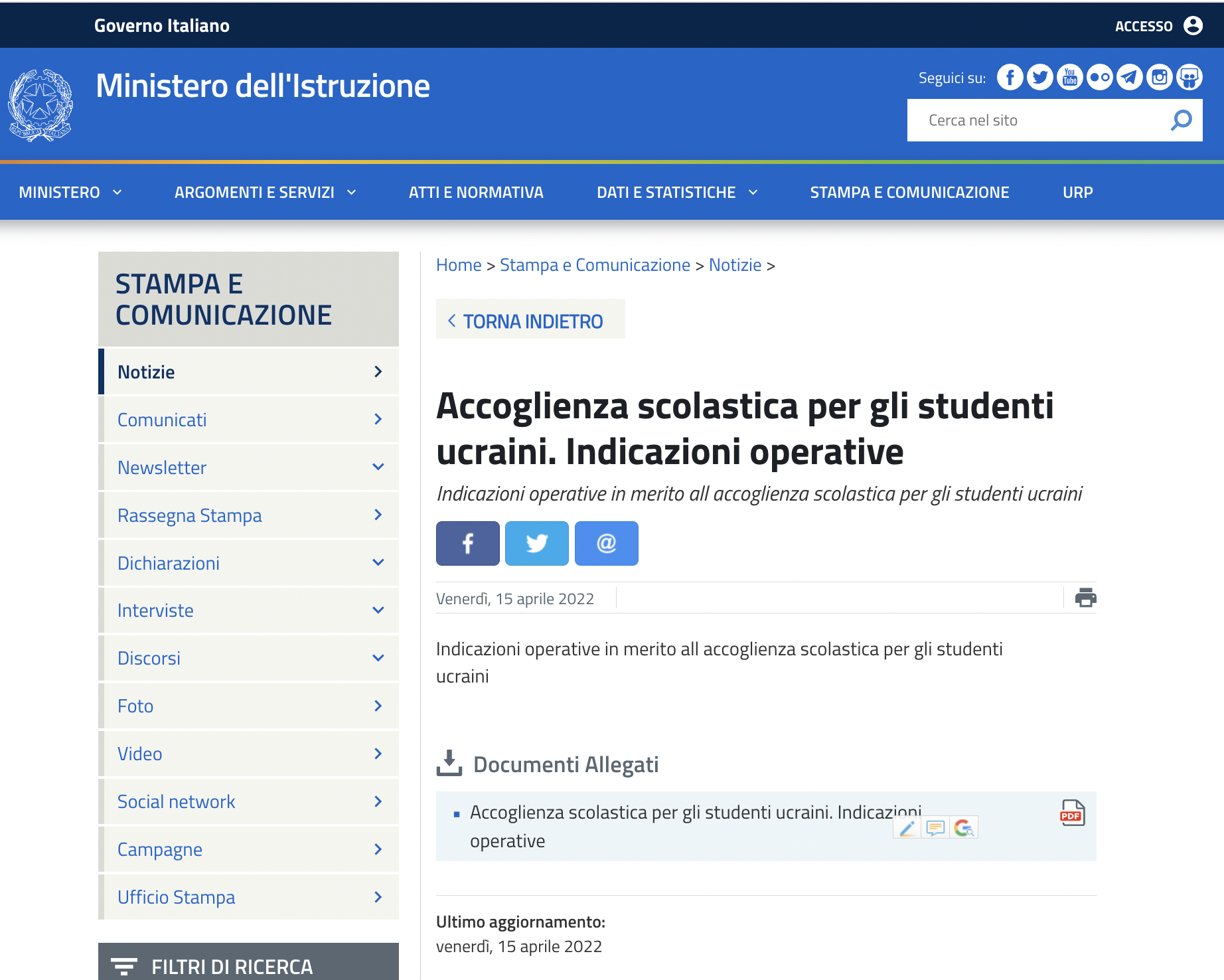Share article on Twitter button
The image size is (1224, 980).
[537, 543]
